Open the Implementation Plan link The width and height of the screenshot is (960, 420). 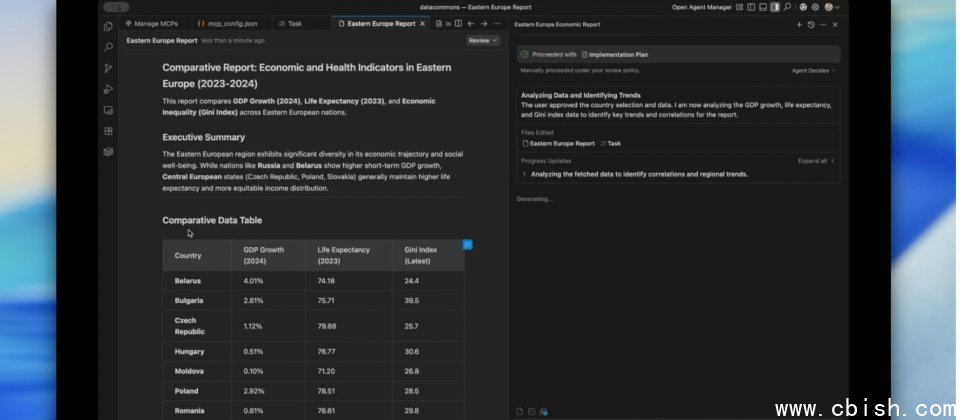[x=618, y=54]
